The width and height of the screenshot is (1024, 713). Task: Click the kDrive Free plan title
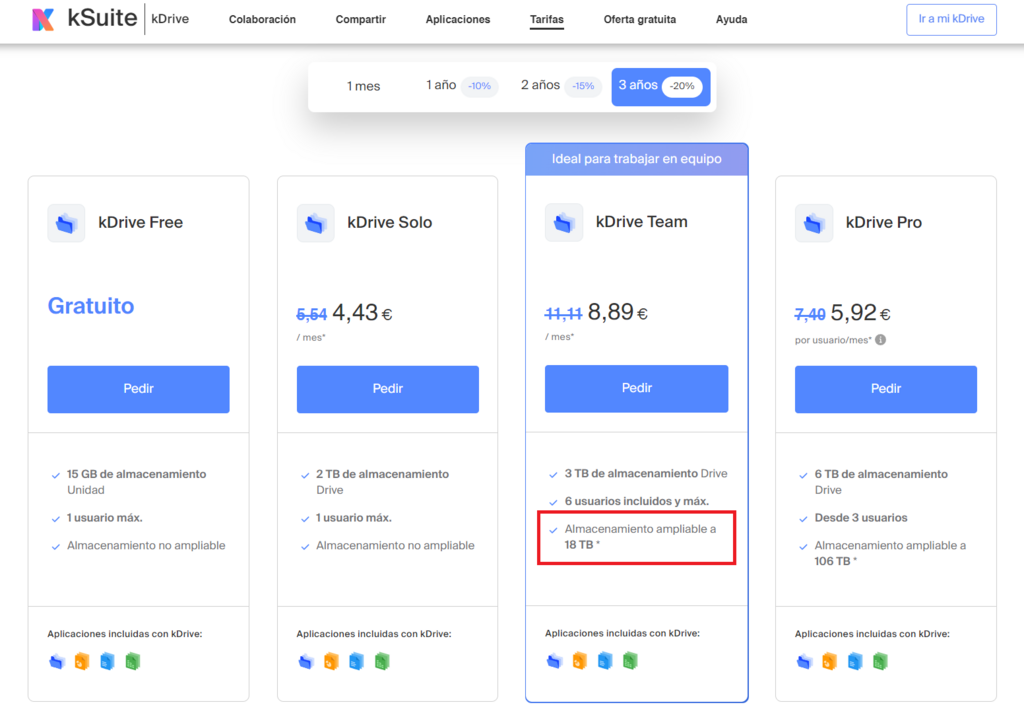click(140, 223)
